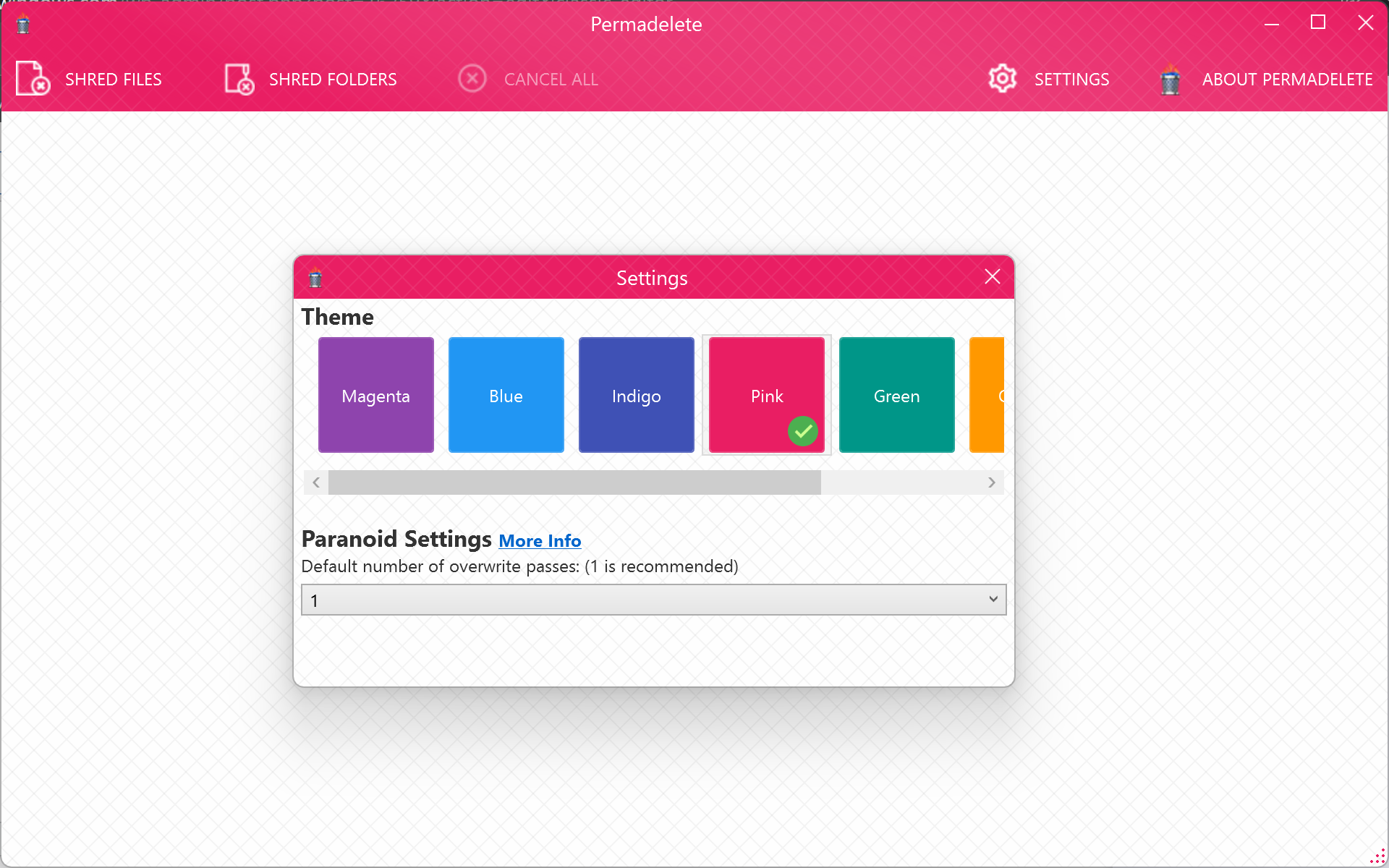Click the Paranoid Settings heading

point(396,539)
